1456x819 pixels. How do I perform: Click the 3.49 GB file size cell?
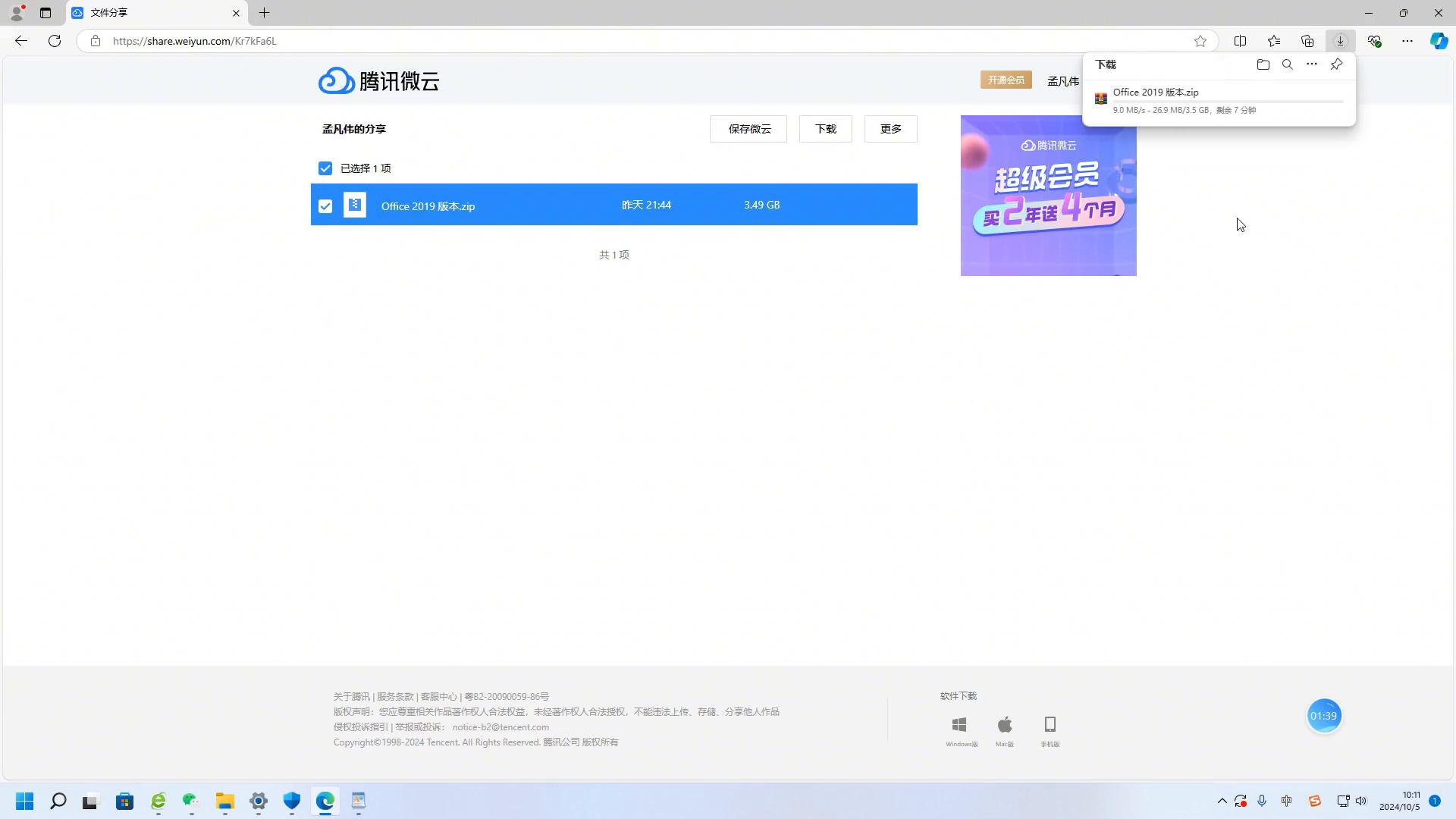pyautogui.click(x=761, y=205)
